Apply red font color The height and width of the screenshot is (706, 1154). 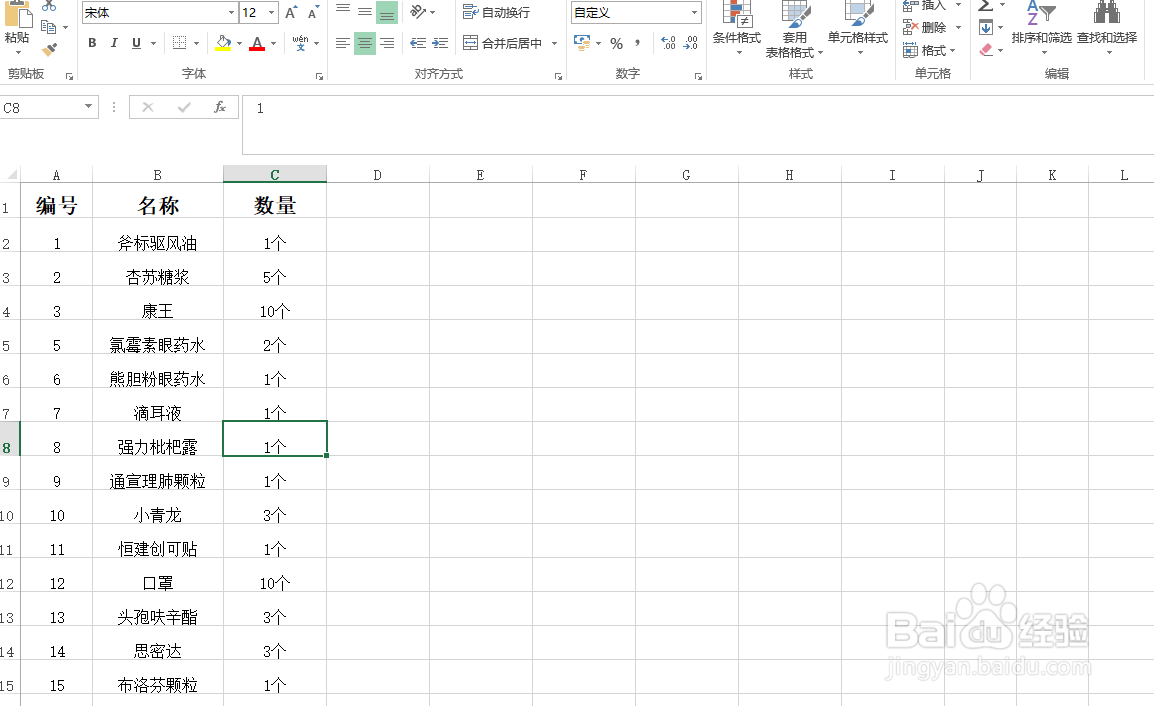pyautogui.click(x=257, y=43)
